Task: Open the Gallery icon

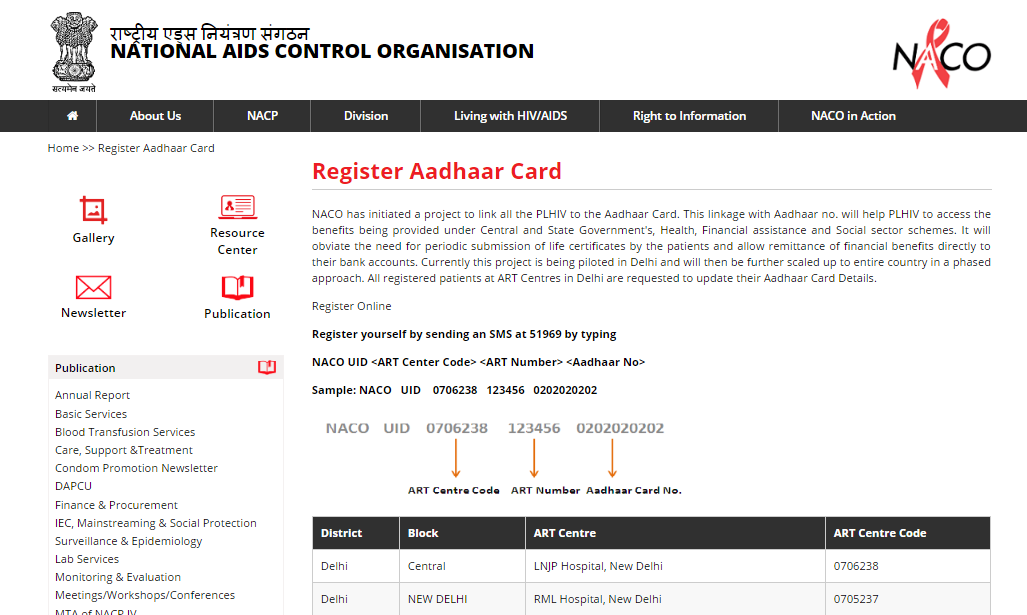Action: point(93,210)
